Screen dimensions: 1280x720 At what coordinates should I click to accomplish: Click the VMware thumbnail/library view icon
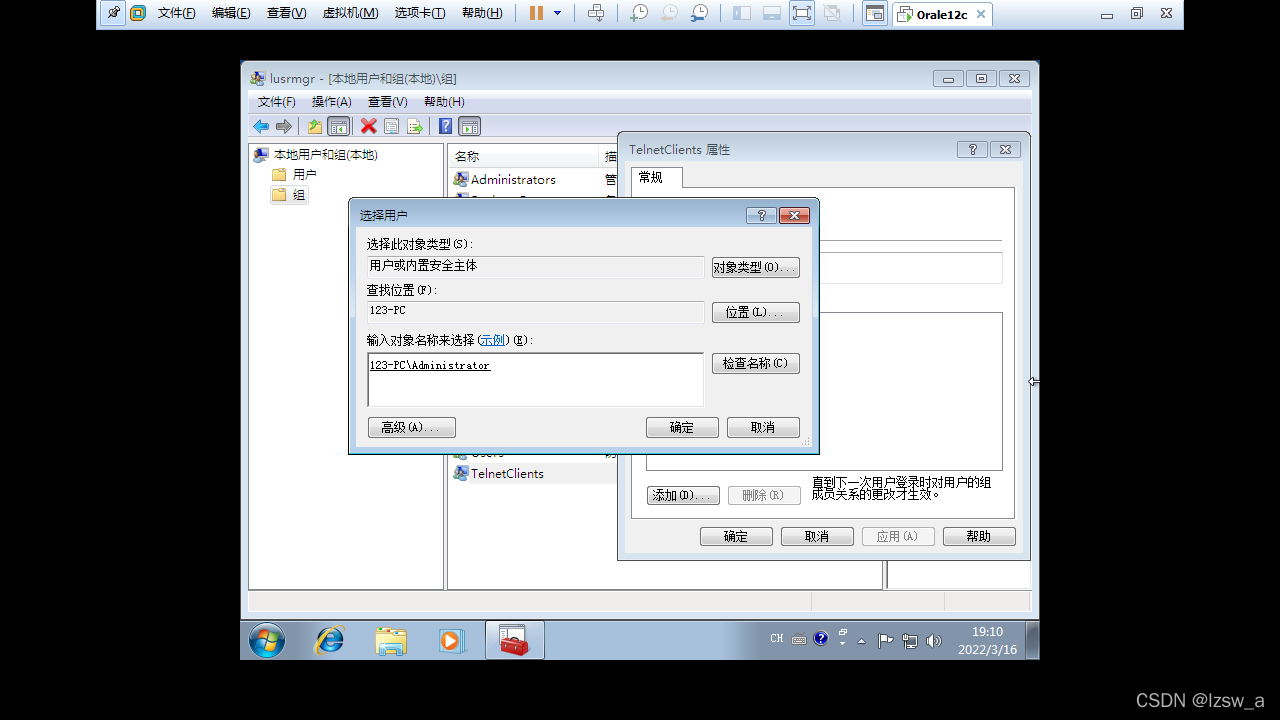[875, 13]
